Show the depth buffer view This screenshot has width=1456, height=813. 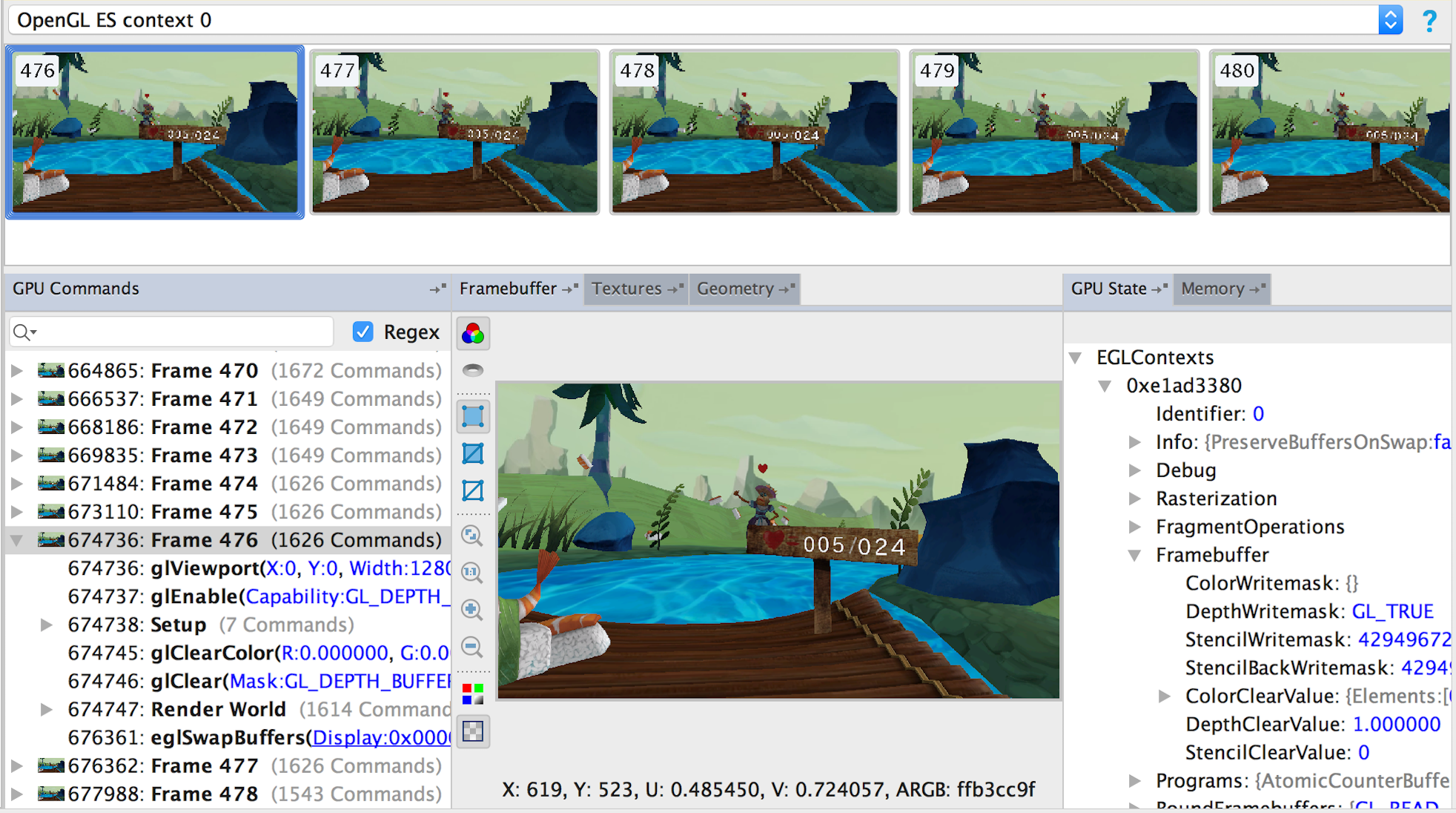click(x=473, y=370)
